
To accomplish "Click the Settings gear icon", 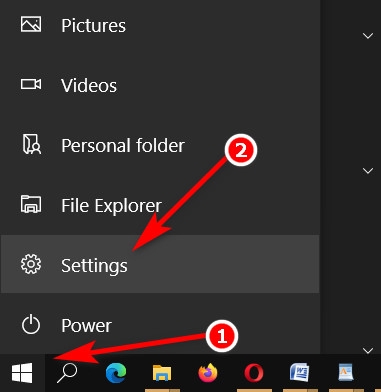I will tap(31, 264).
